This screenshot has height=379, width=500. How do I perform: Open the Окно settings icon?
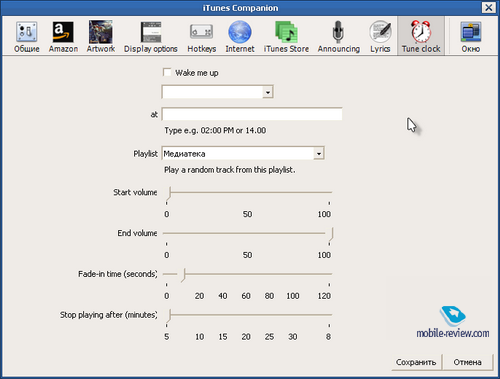[471, 37]
